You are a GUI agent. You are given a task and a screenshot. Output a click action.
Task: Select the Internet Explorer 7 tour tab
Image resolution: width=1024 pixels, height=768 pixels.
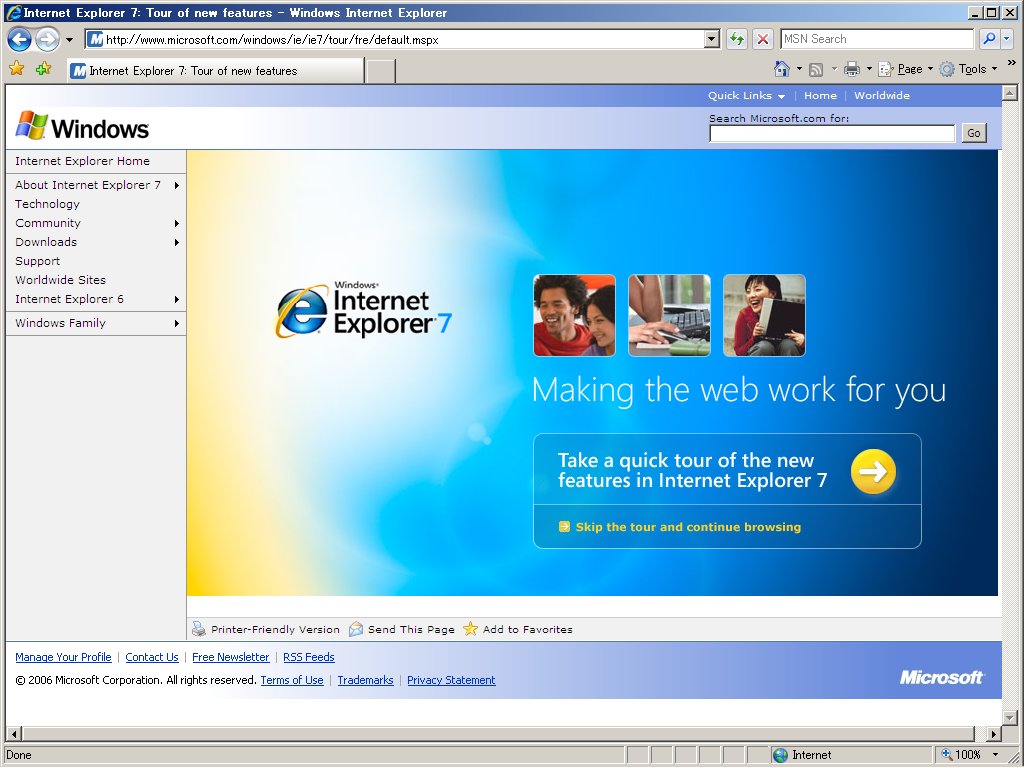(x=216, y=71)
